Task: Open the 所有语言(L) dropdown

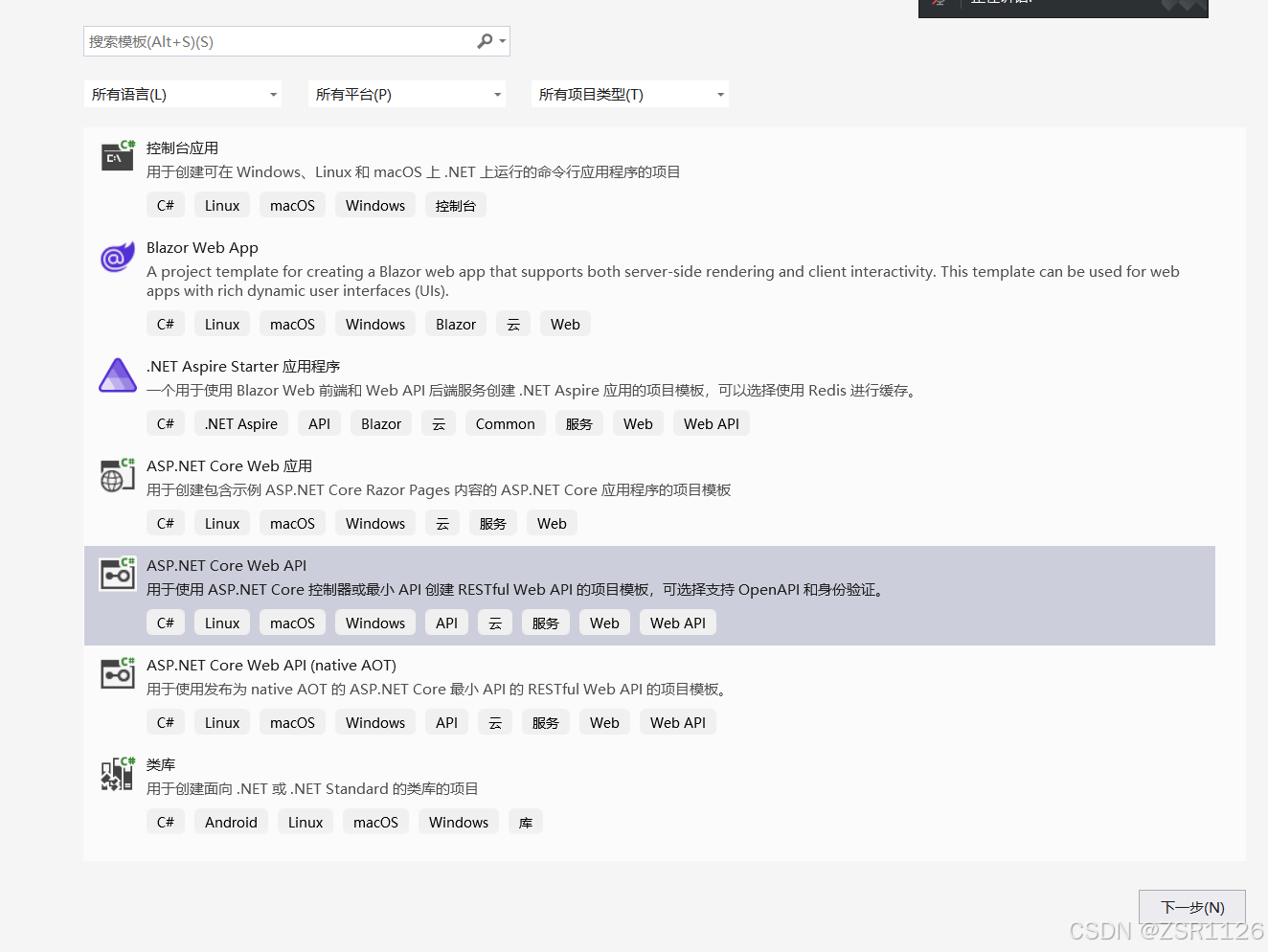Action: 183,93
